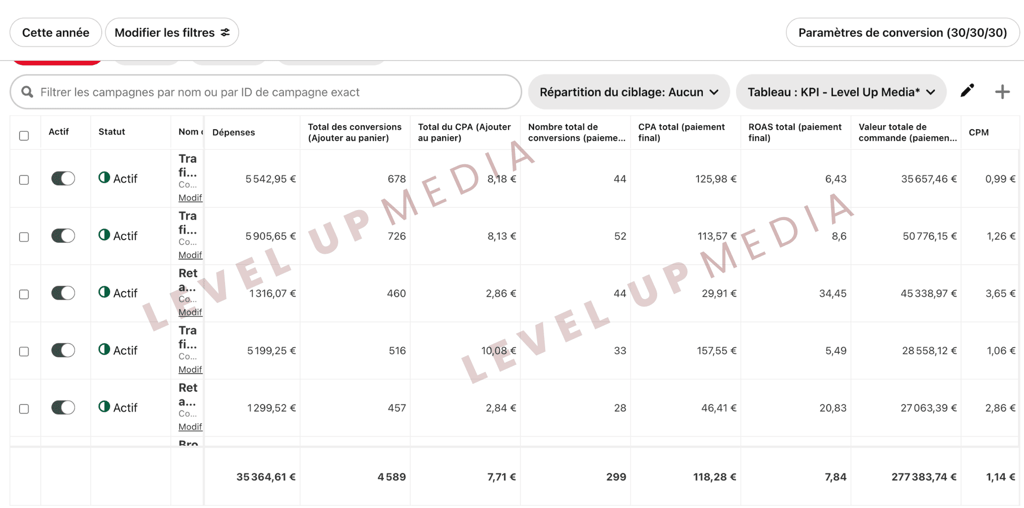Sort by the Dépenses column header
Screen dimensions: 1024x508
click(234, 132)
